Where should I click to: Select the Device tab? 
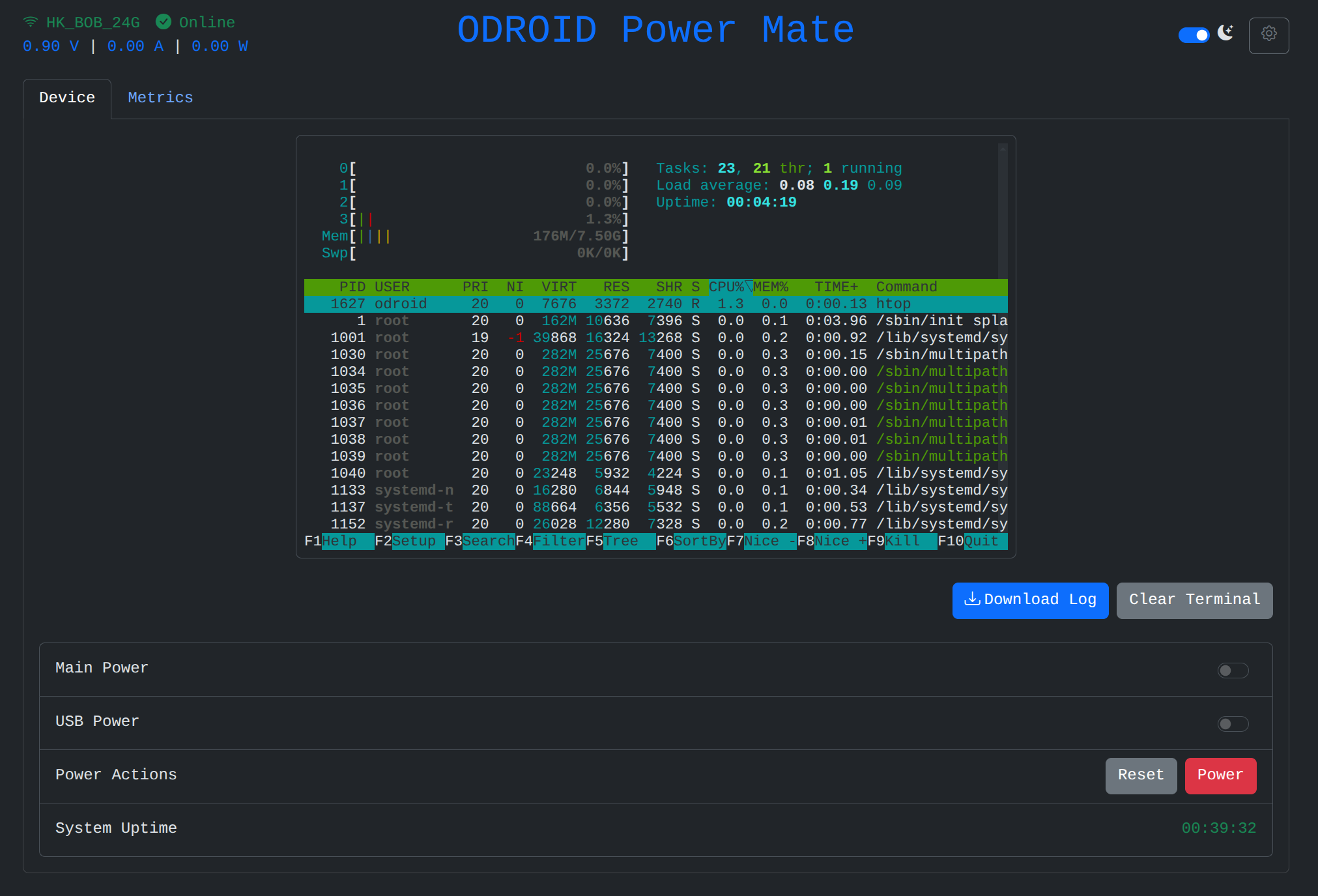[66, 98]
